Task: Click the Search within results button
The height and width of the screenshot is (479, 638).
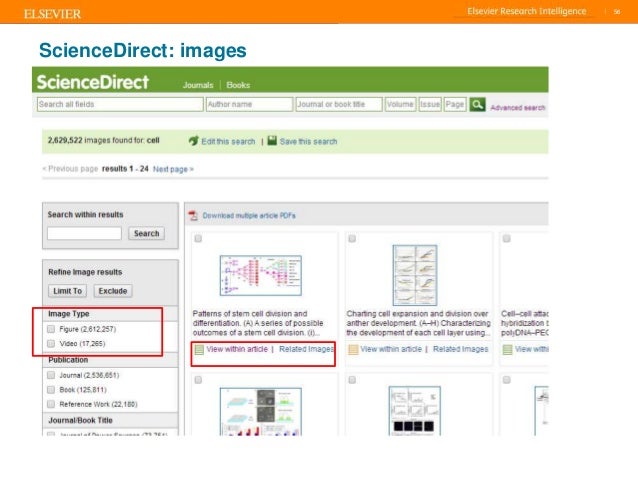Action: [146, 233]
